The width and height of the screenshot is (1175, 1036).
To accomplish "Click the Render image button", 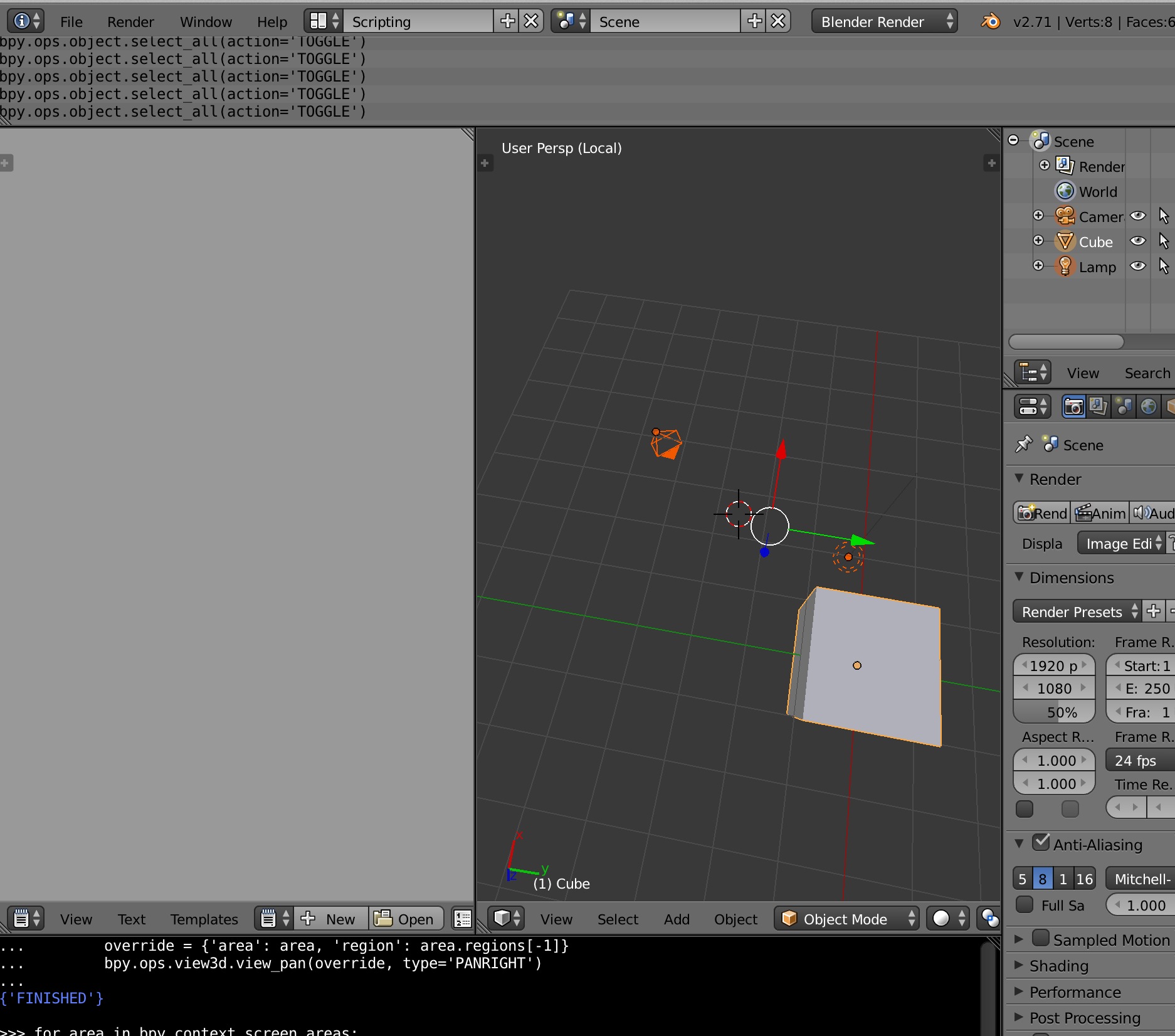I will tap(1041, 513).
